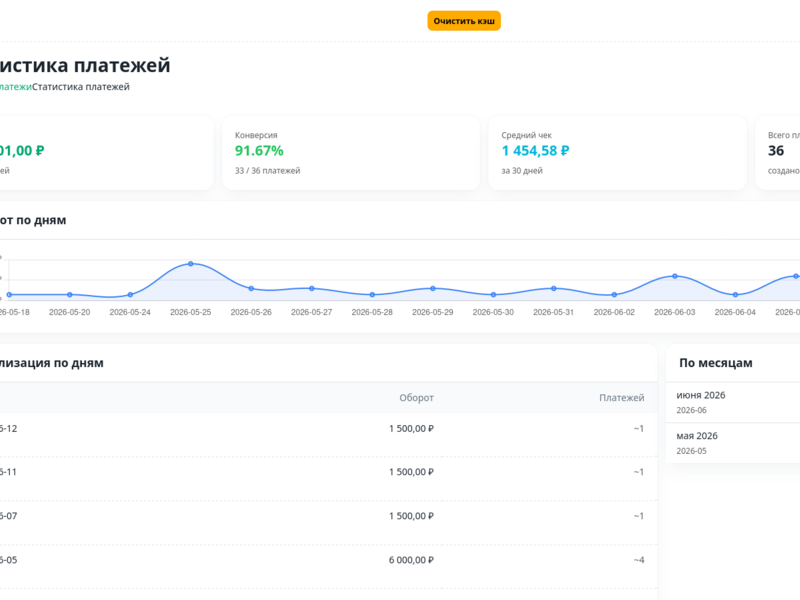Click the axis label 2026-06-02
This screenshot has height=600, width=800.
coord(614,312)
